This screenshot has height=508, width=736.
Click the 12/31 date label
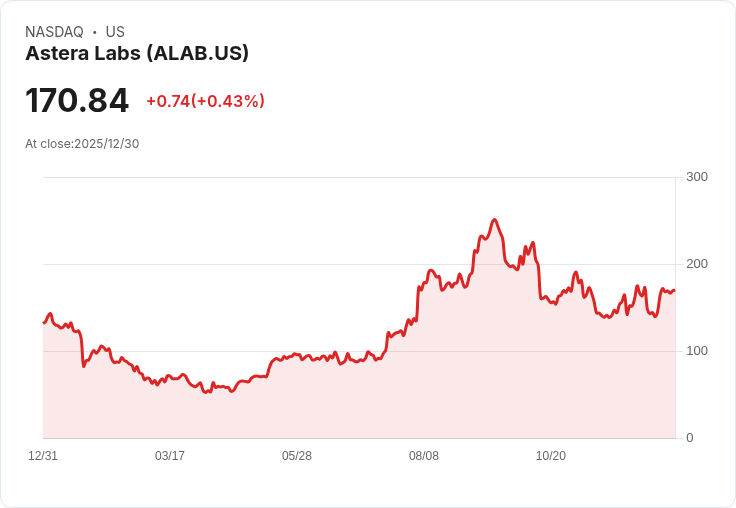[43, 456]
